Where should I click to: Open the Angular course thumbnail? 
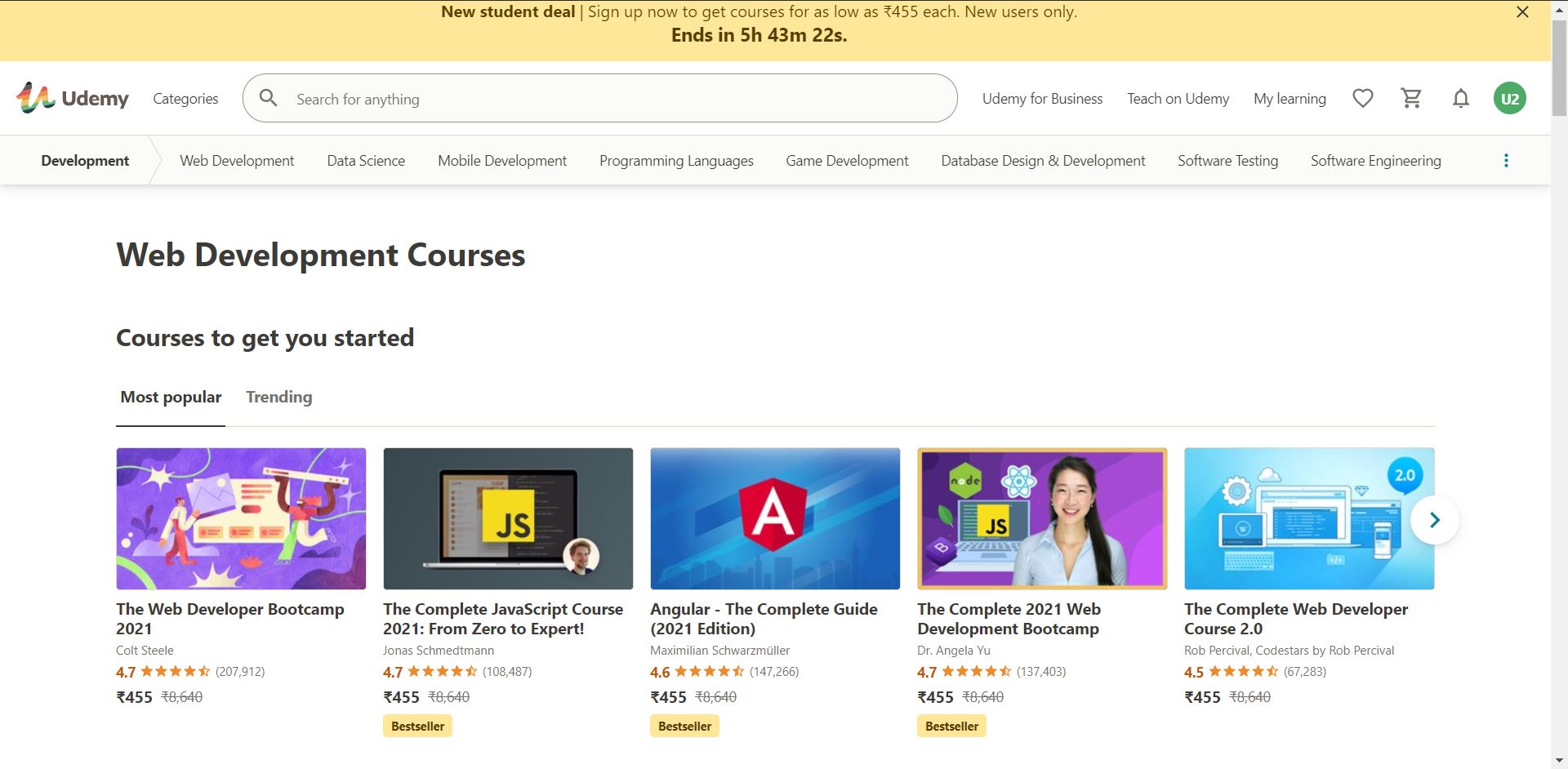(775, 518)
